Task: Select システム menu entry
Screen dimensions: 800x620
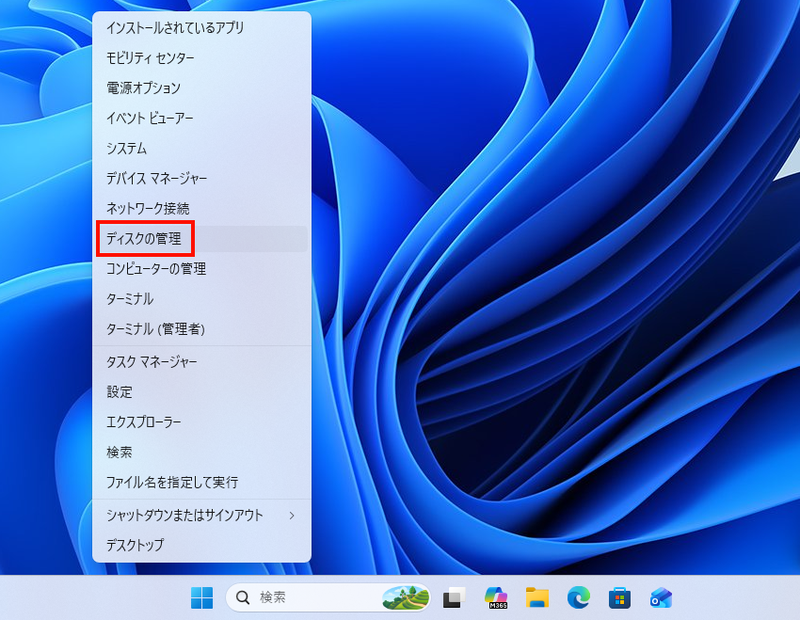Action: coord(202,148)
